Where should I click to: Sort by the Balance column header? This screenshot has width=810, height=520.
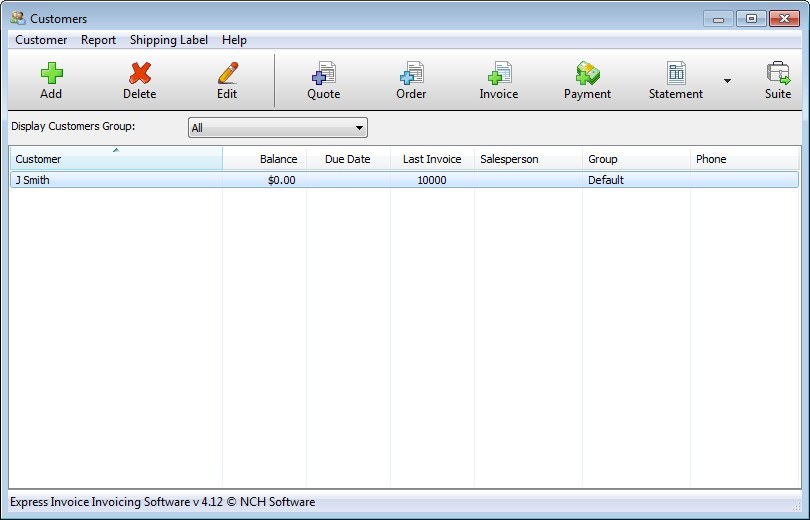point(265,159)
